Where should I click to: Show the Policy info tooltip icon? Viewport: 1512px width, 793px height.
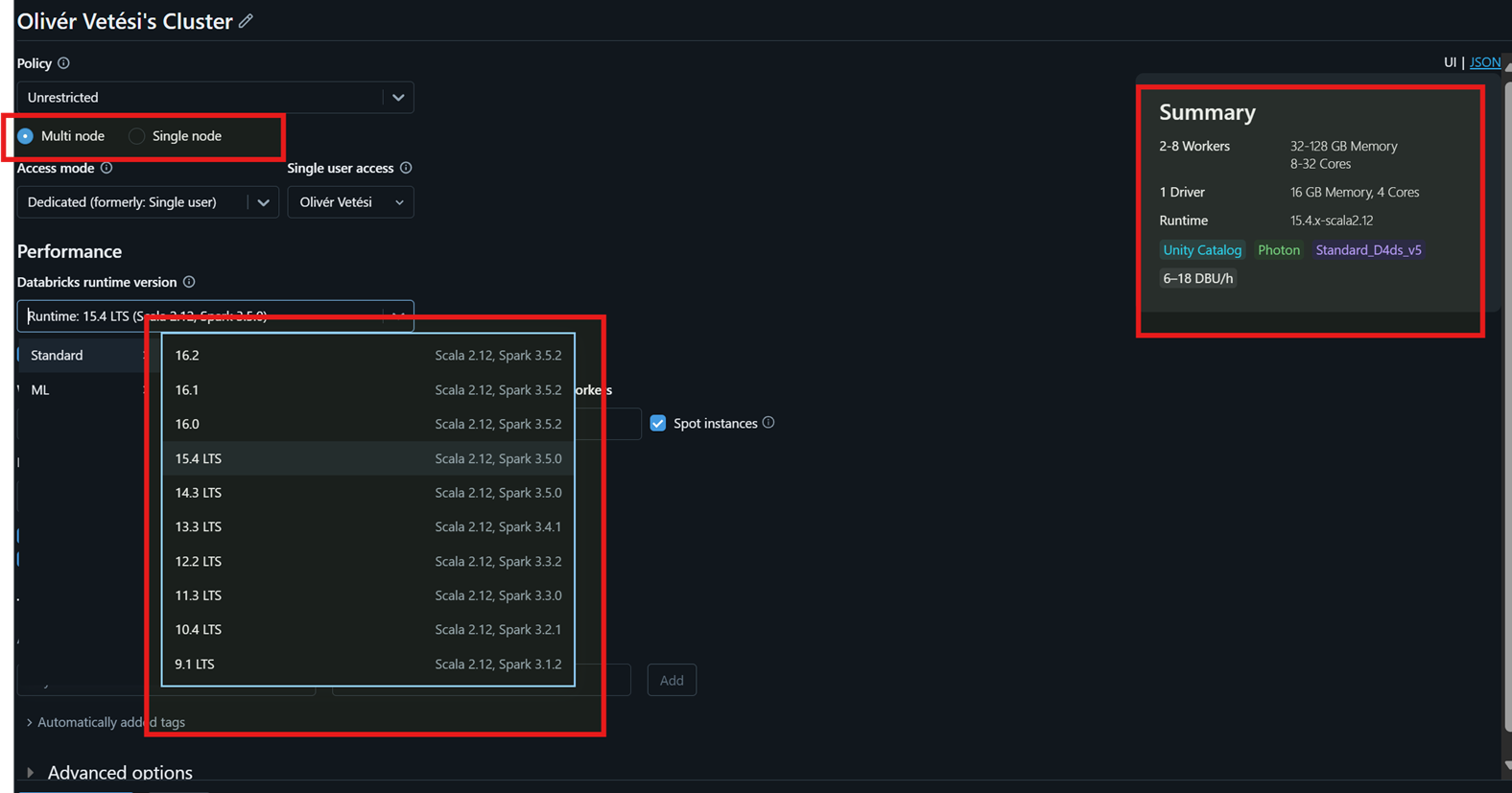pyautogui.click(x=63, y=63)
